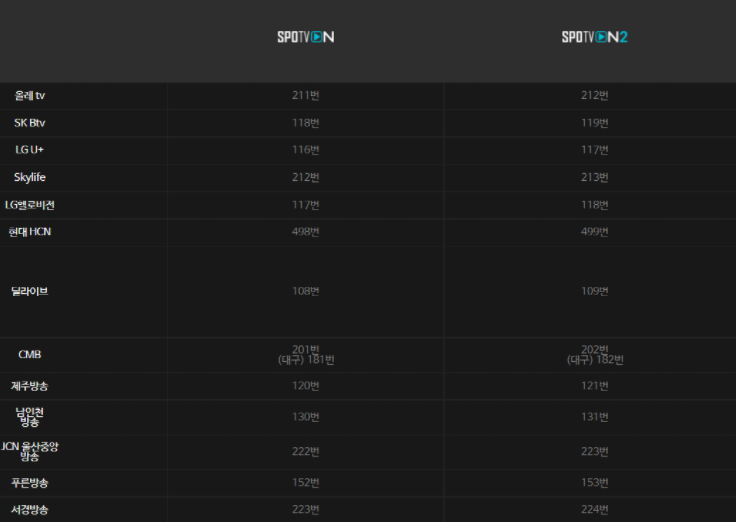Image resolution: width=736 pixels, height=522 pixels.
Task: Select the 남인천 방송 row label
Action: [30, 417]
